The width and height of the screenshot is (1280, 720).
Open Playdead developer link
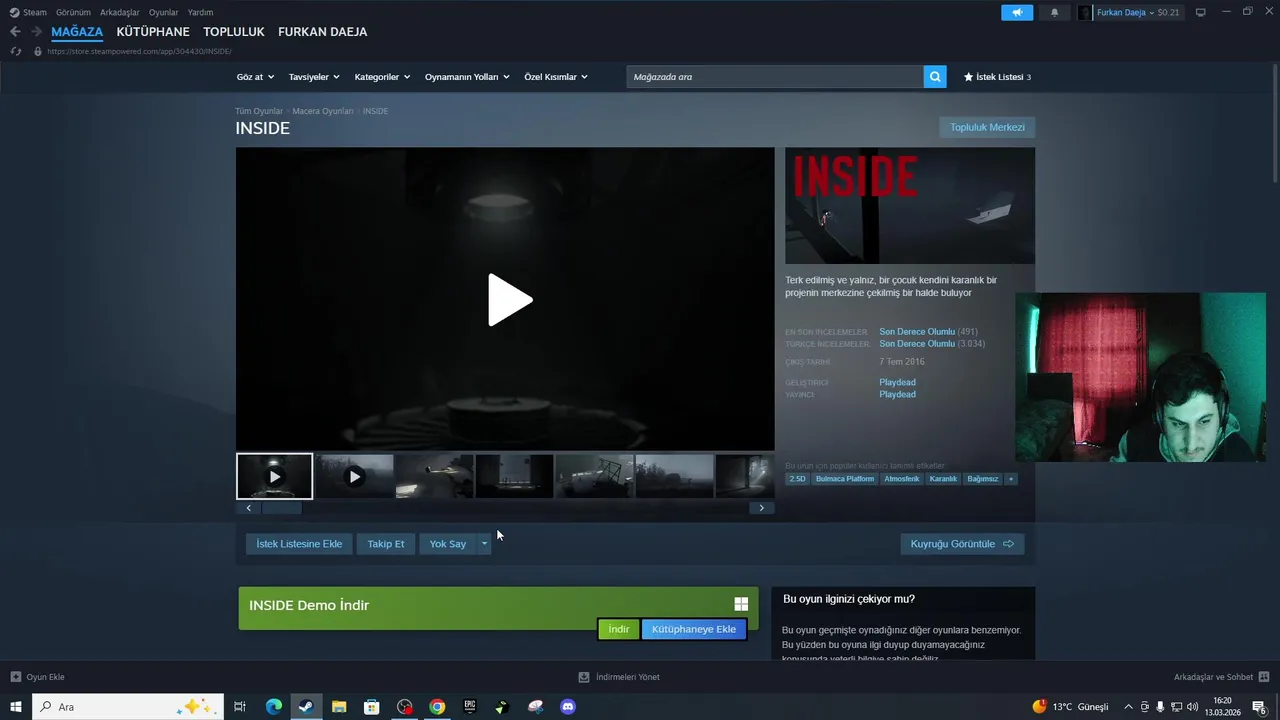coord(897,382)
